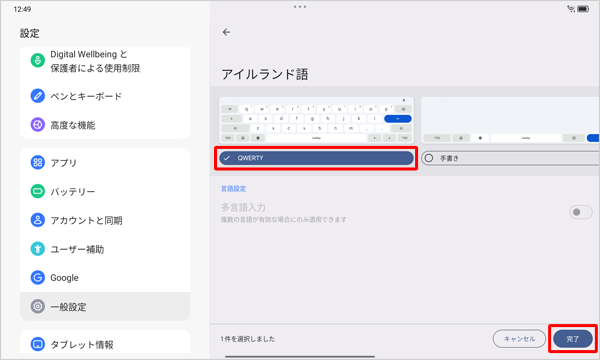Select the 手書き radio button
The image size is (600, 360).
pyautogui.click(x=429, y=158)
